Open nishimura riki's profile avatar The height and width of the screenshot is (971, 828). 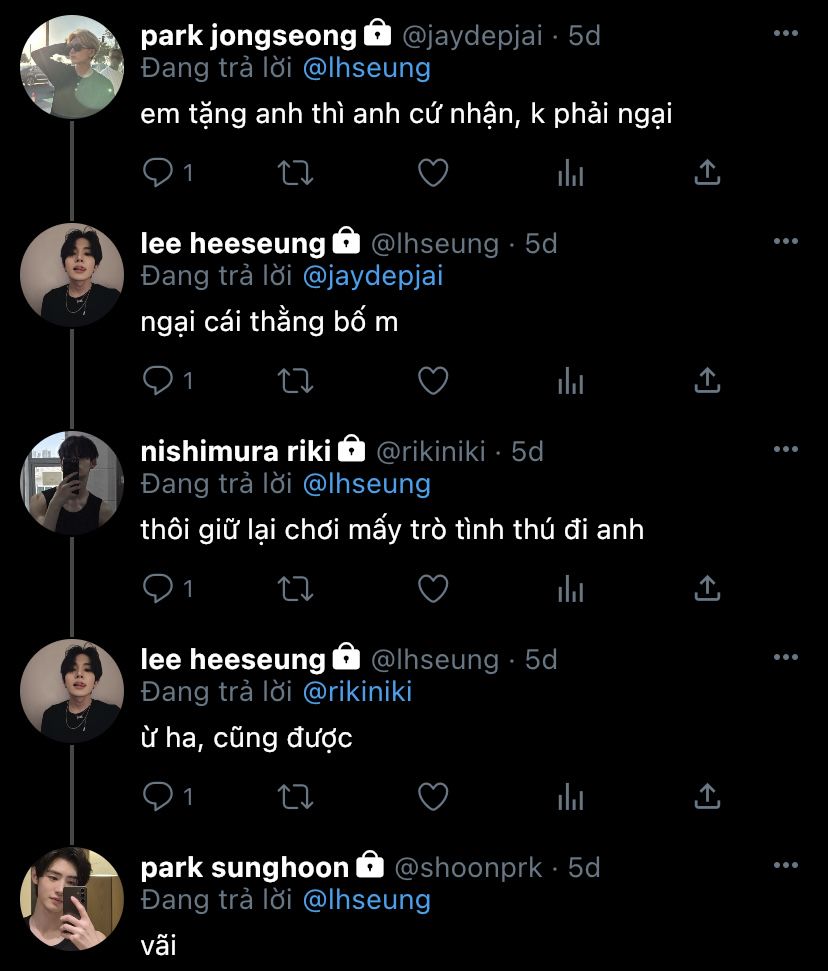click(72, 483)
